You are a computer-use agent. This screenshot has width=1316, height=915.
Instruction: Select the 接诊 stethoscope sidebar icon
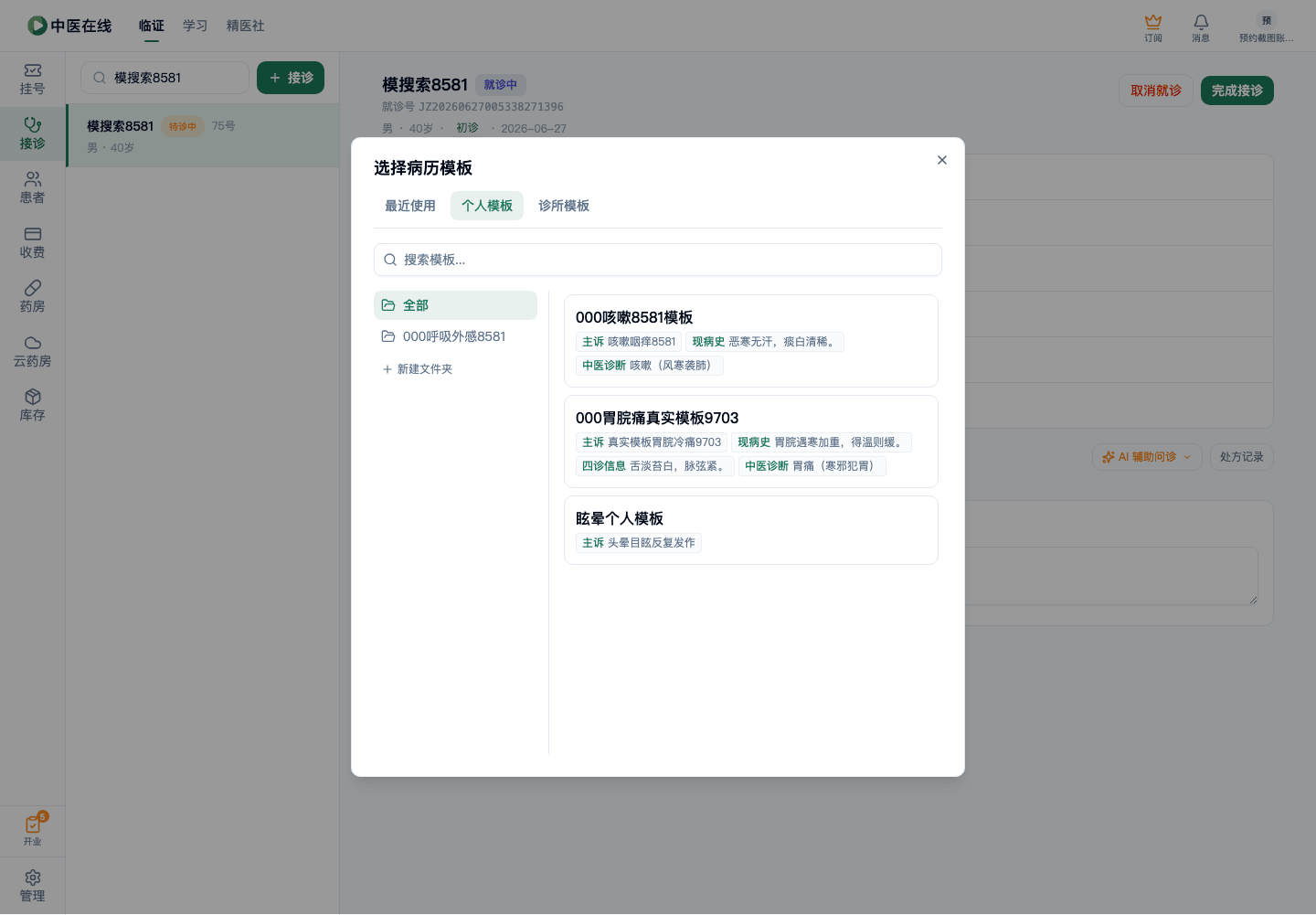[32, 133]
